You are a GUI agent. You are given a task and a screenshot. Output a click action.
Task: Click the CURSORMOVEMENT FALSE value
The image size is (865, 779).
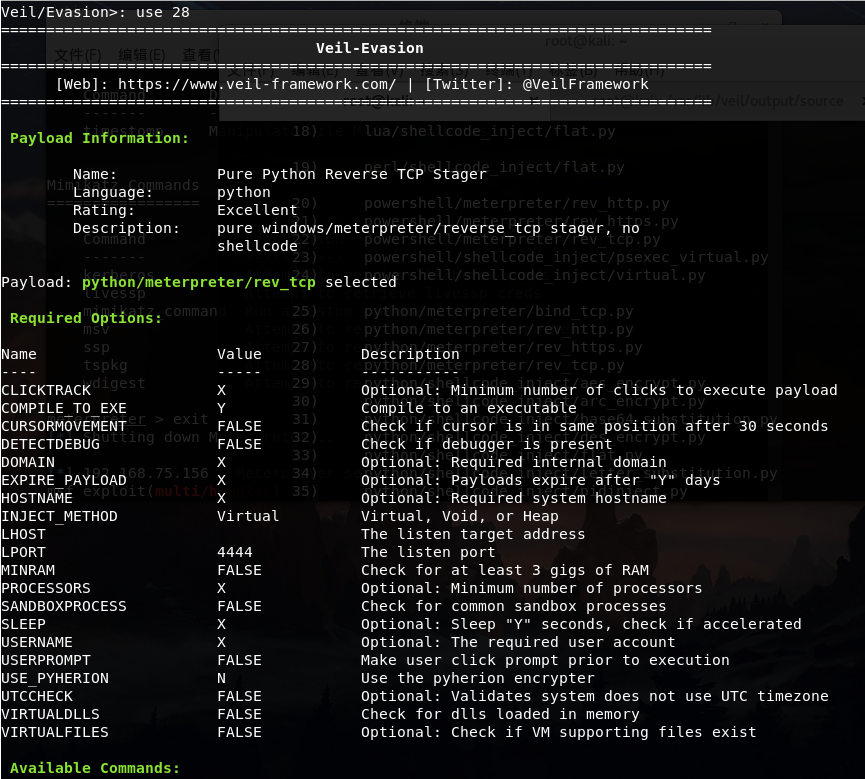239,426
